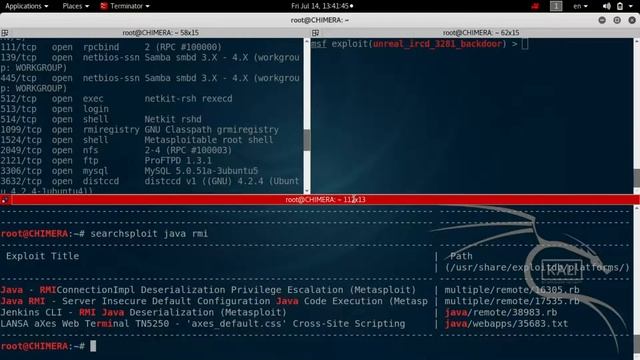Click the volume speaker icon
The image size is (640, 360).
pos(607,6)
